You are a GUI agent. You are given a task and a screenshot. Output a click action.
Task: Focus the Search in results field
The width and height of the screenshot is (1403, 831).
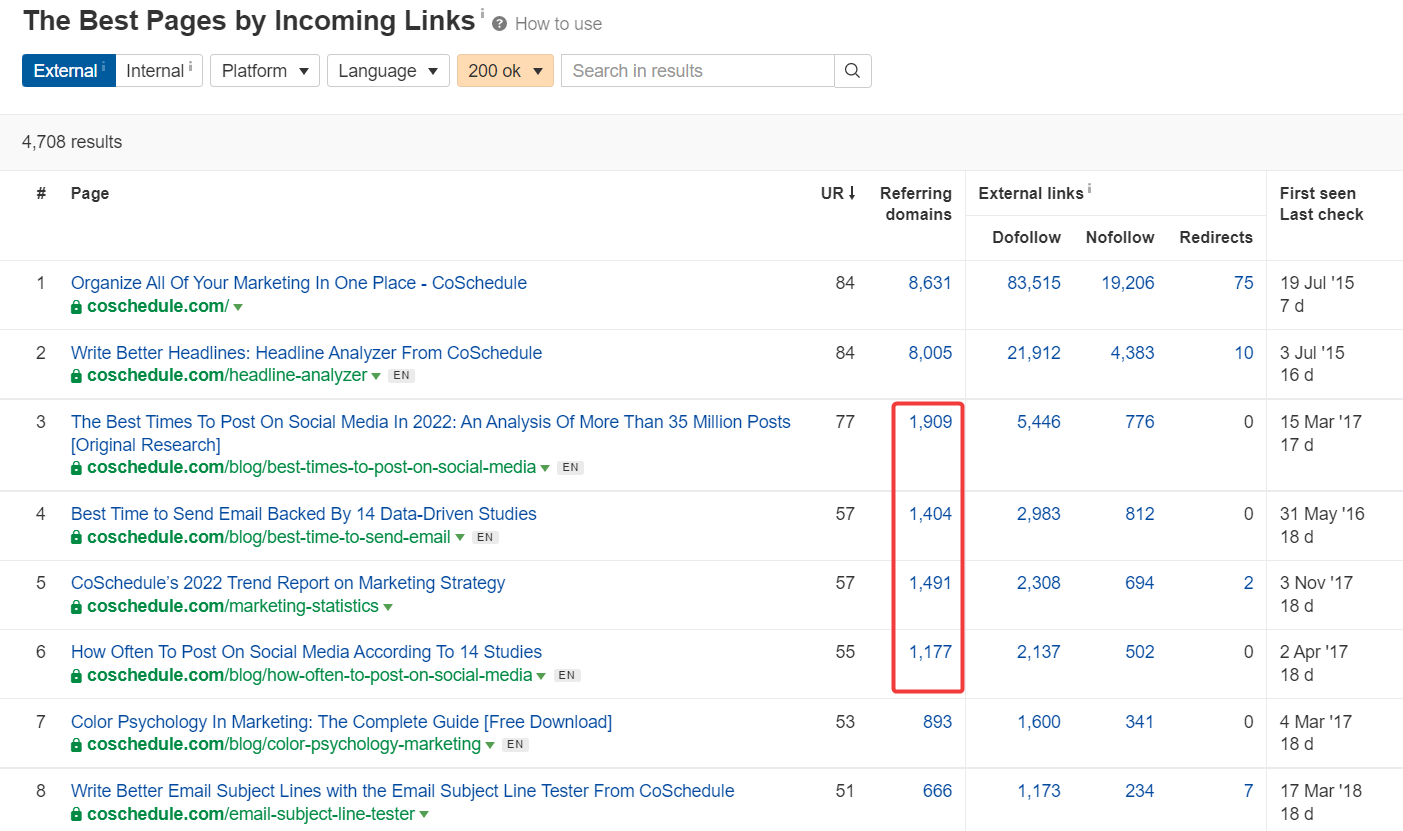(697, 71)
